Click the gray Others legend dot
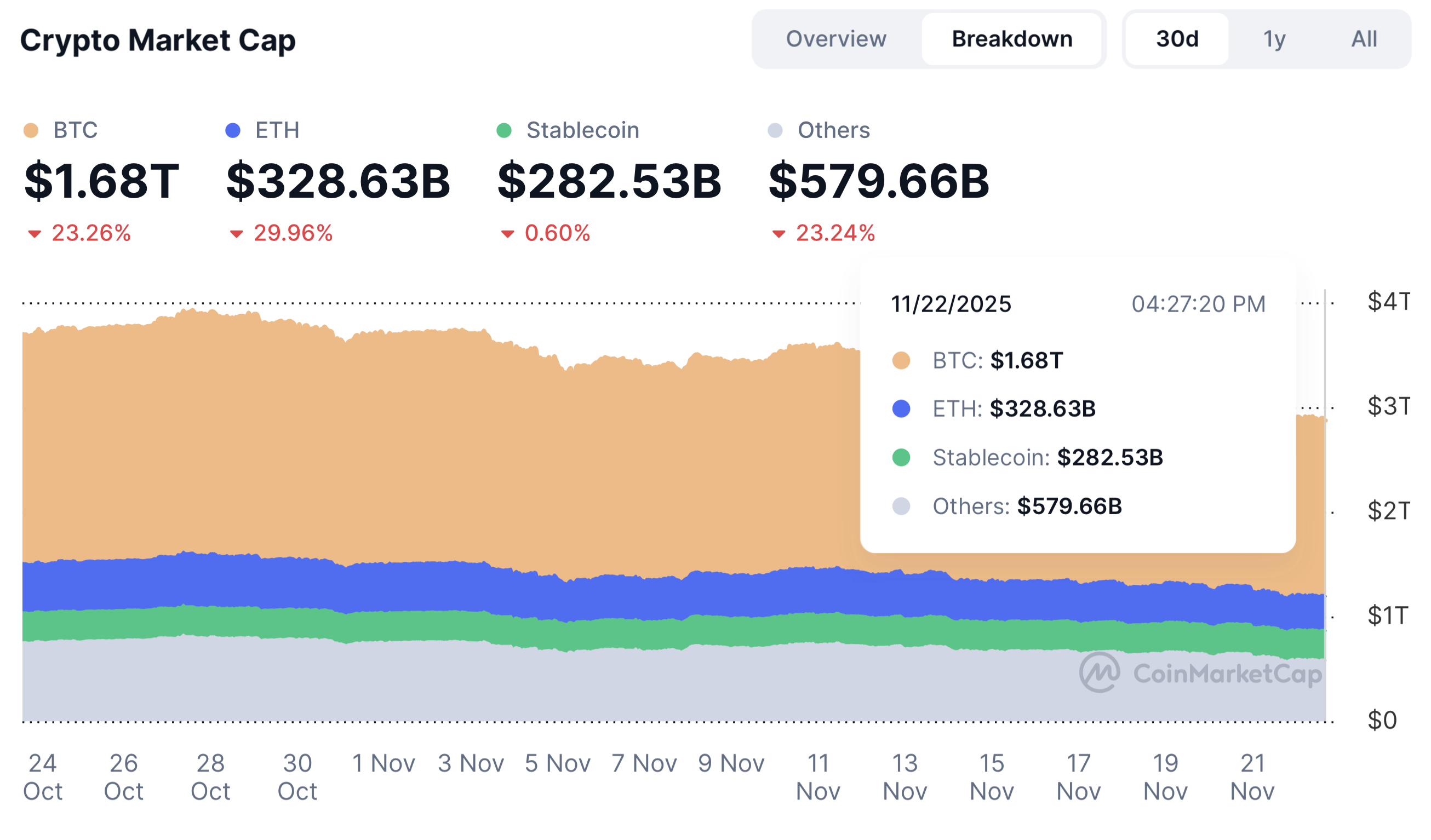This screenshot has width=1431, height=840. click(776, 130)
